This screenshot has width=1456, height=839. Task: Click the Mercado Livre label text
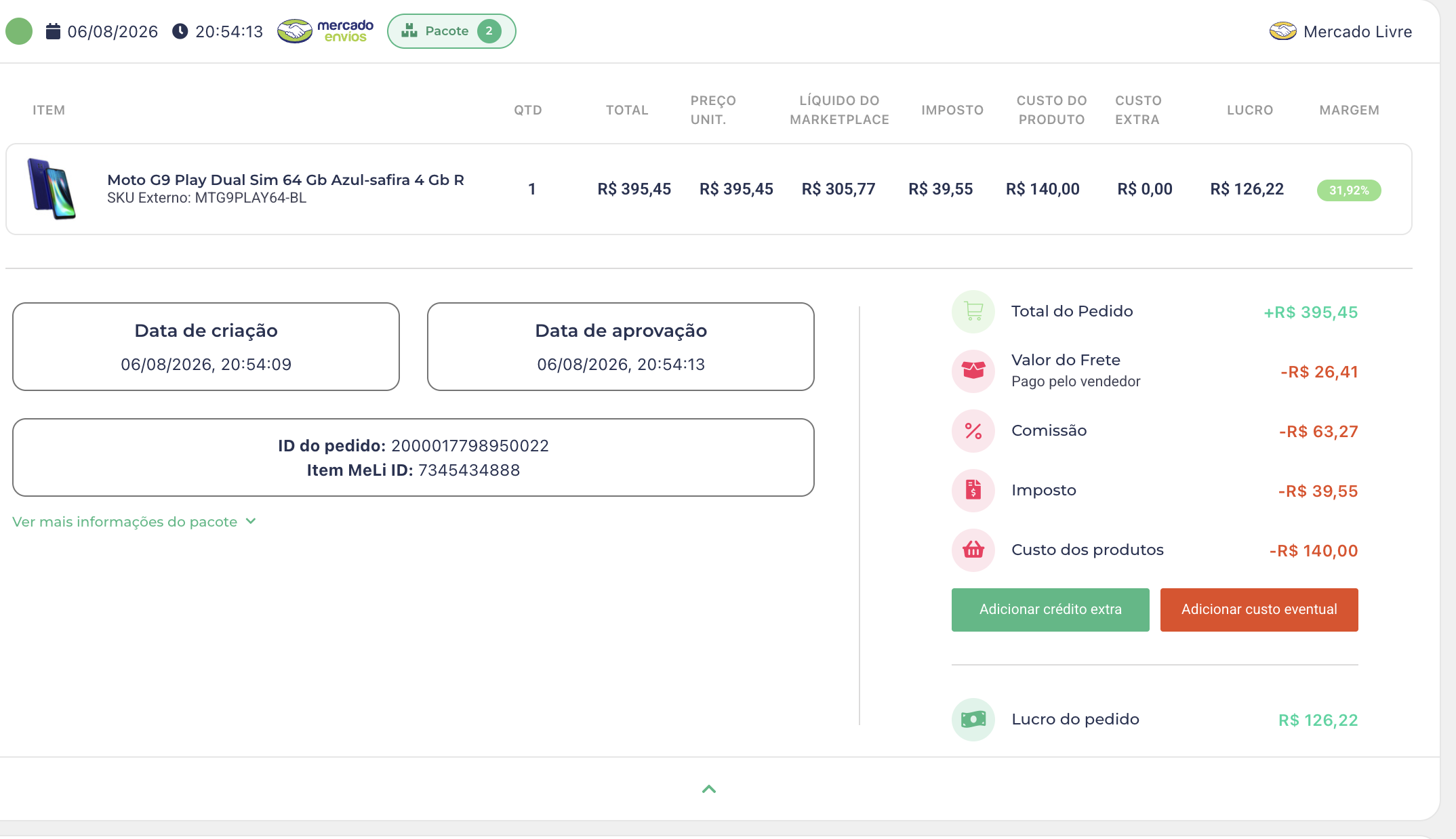tap(1358, 32)
